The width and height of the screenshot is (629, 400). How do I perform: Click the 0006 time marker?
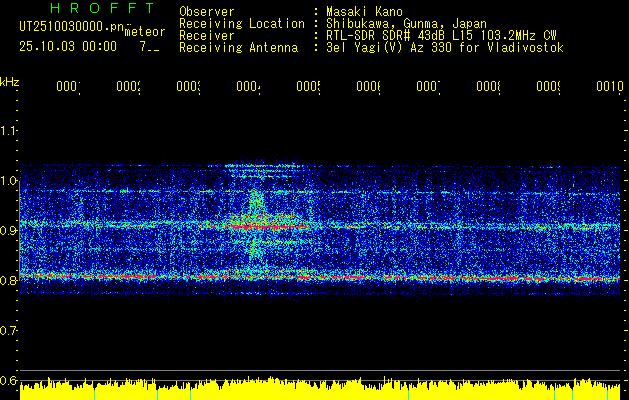click(x=368, y=86)
